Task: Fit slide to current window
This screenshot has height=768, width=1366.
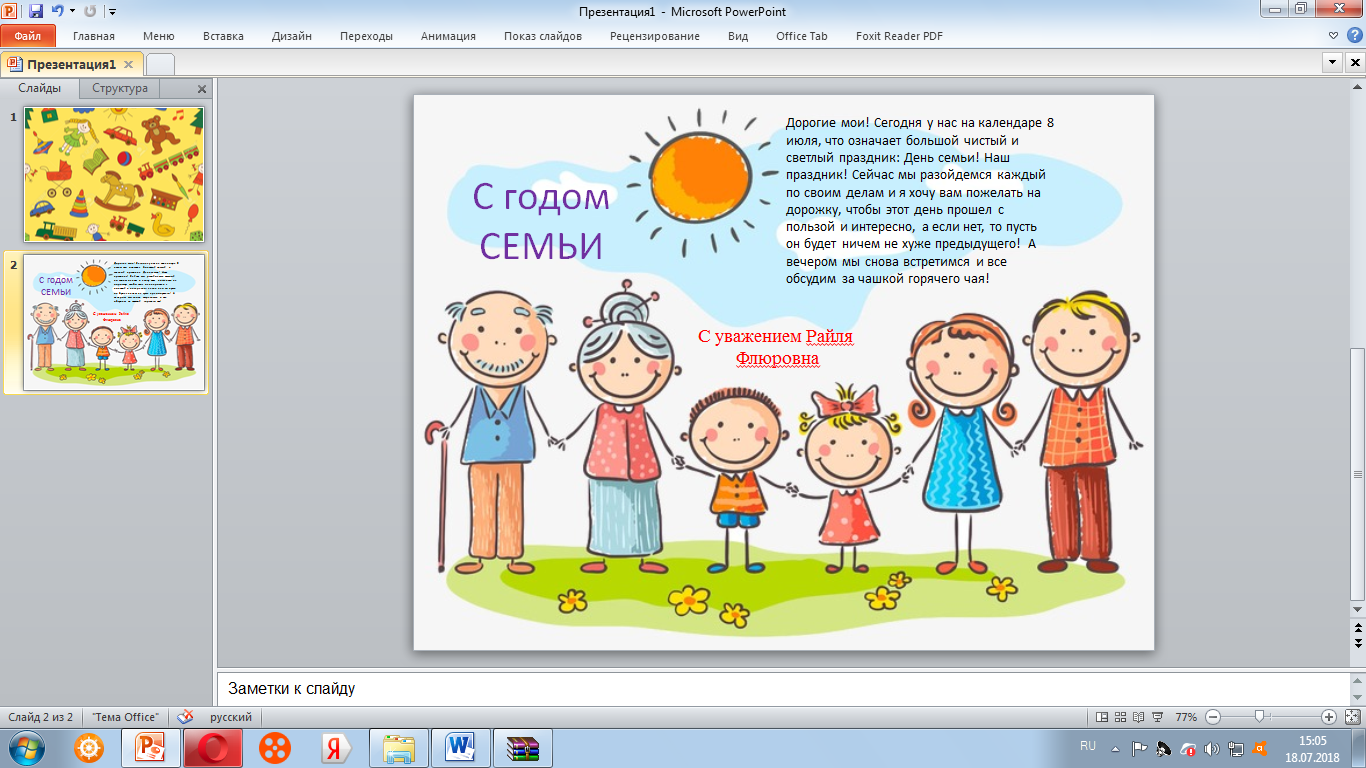Action: pos(1352,717)
